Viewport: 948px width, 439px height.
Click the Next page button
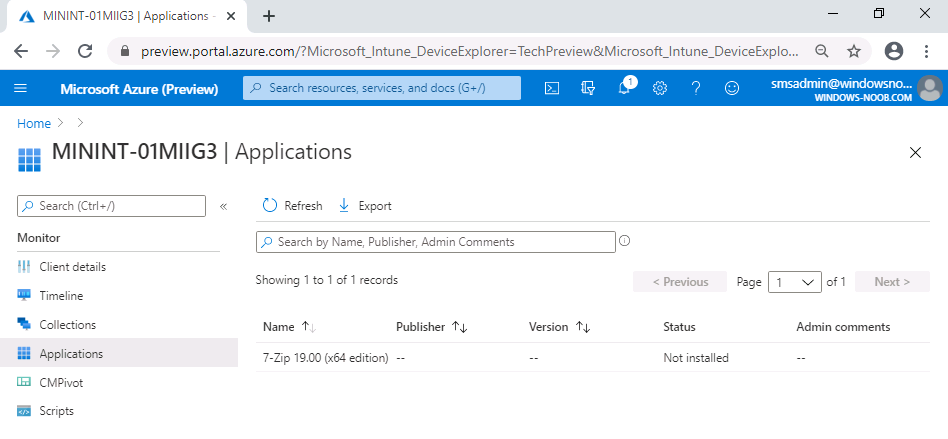pos(892,282)
